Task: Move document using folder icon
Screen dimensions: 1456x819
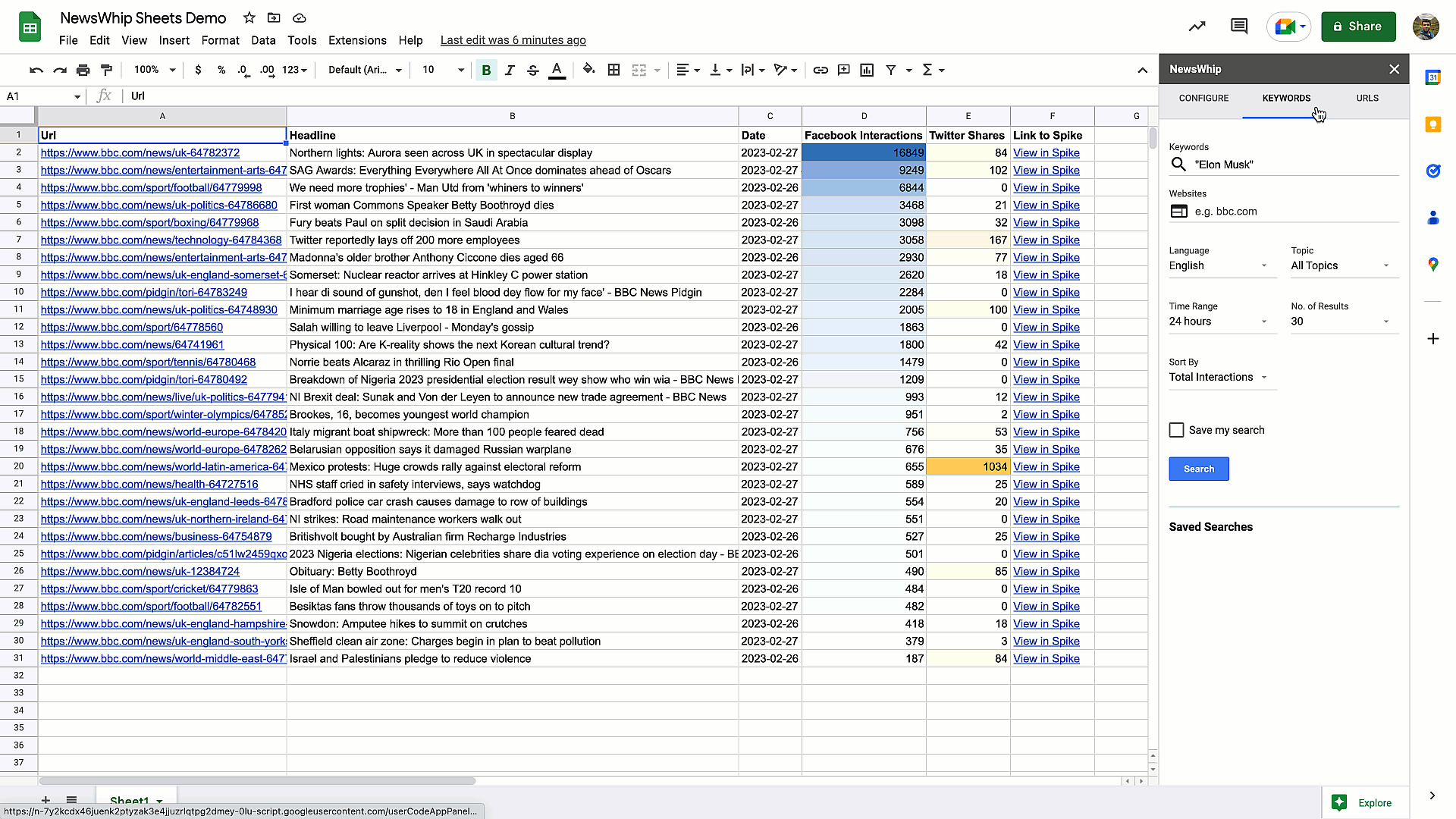Action: pos(274,17)
